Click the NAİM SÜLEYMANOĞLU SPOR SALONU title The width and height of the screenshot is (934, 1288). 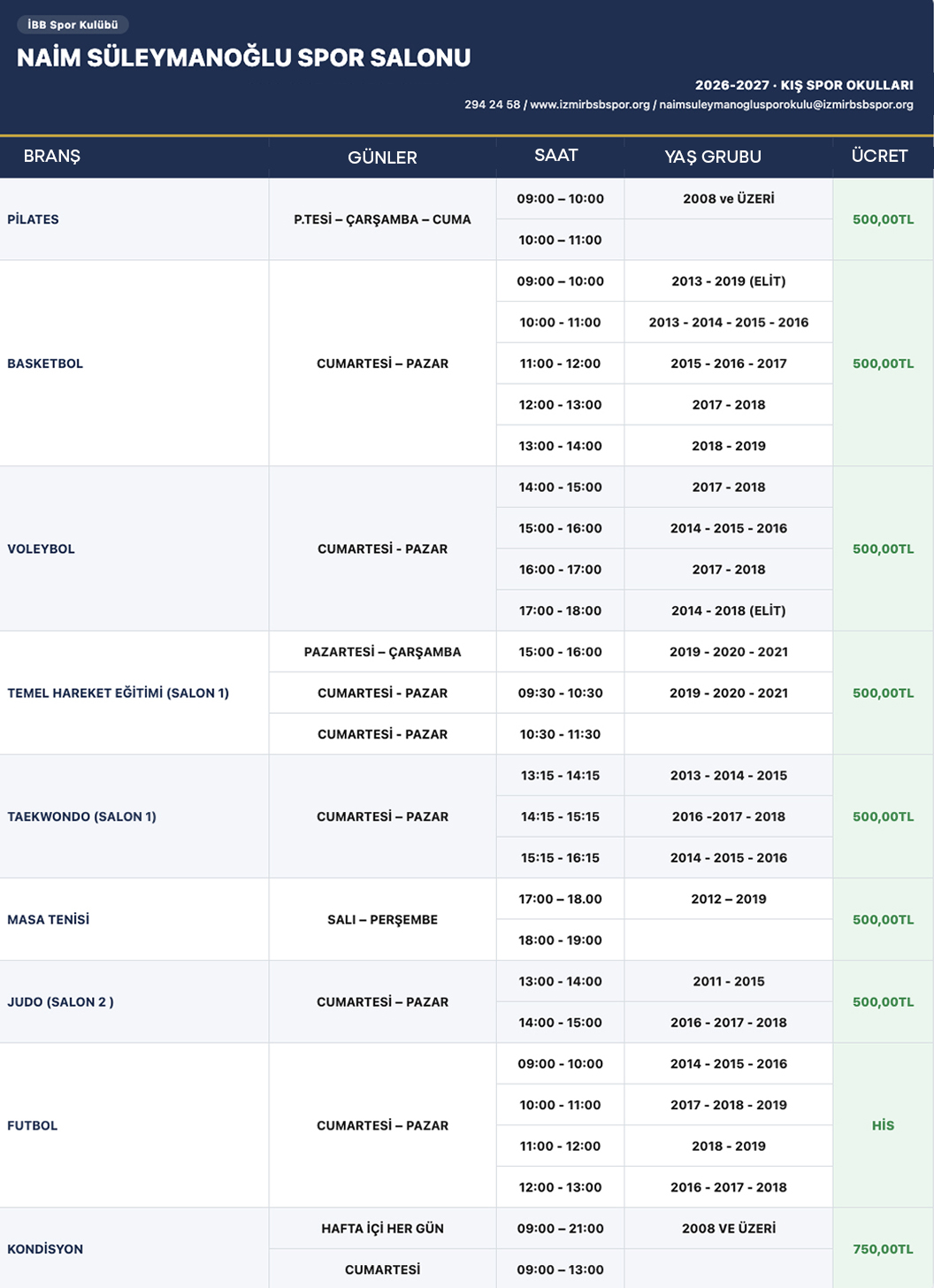pyautogui.click(x=244, y=57)
